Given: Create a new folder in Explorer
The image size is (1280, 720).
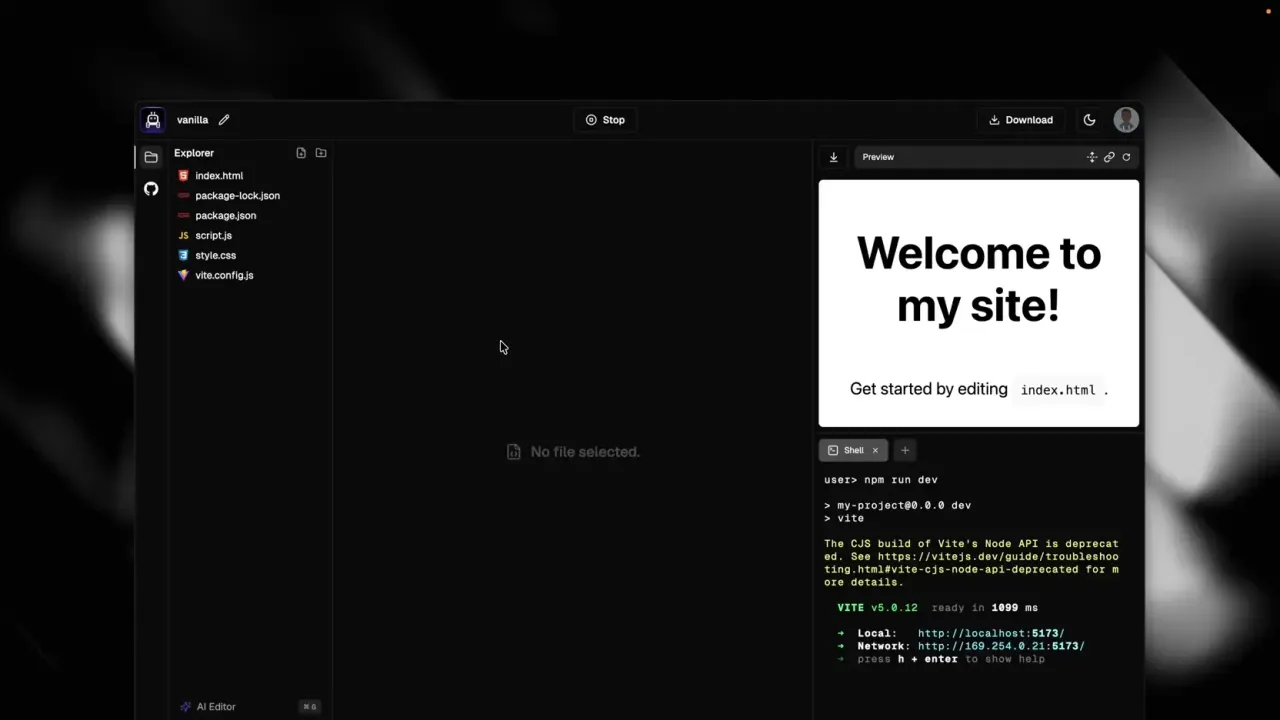Looking at the screenshot, I should (x=321, y=153).
